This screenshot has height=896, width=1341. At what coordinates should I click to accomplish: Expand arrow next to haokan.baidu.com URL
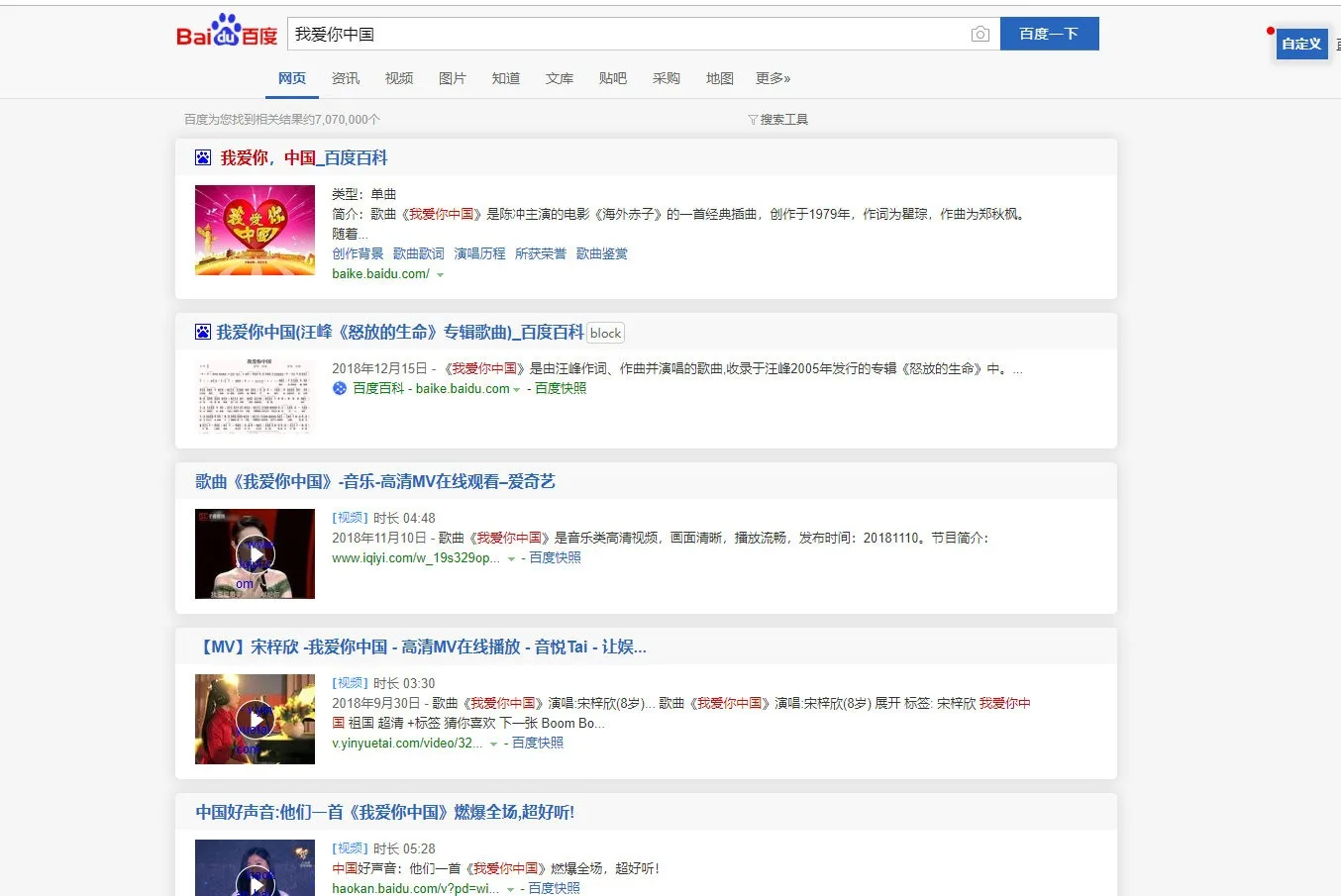click(x=511, y=890)
